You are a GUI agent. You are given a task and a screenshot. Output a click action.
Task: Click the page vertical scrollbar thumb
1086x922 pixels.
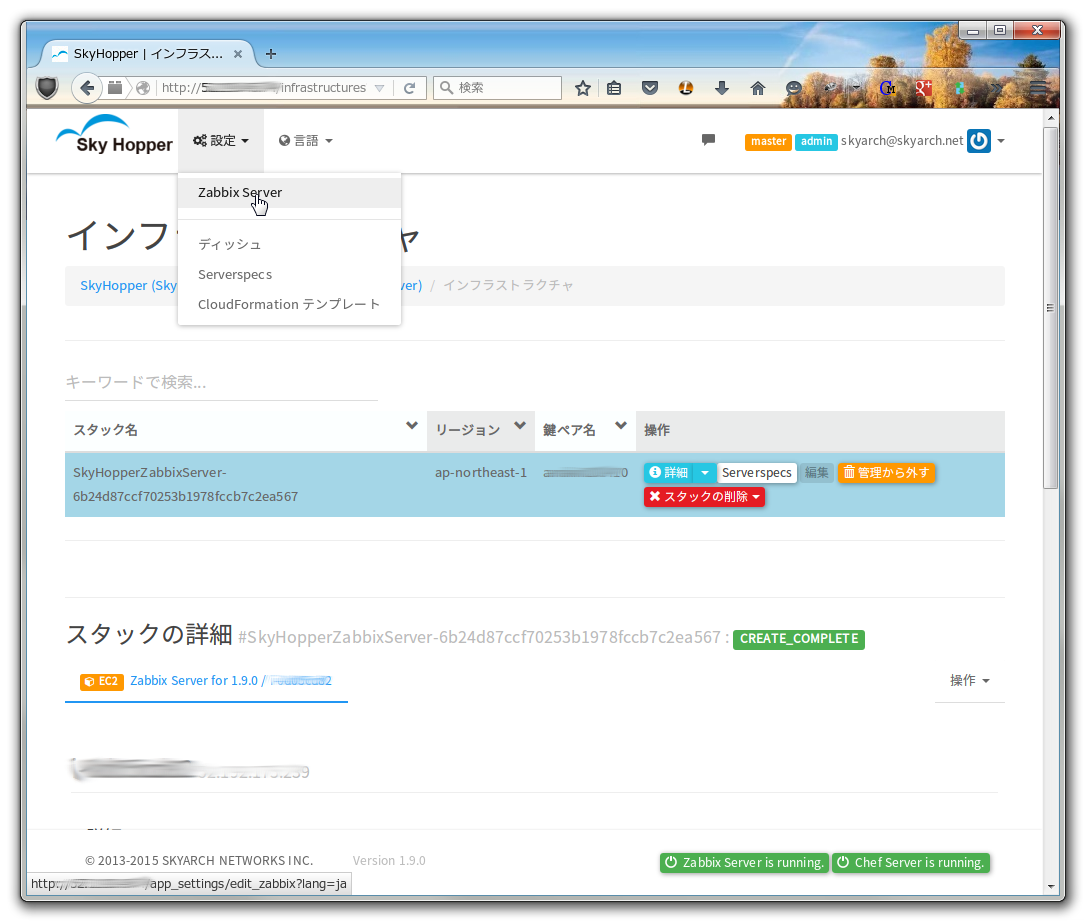[1051, 308]
